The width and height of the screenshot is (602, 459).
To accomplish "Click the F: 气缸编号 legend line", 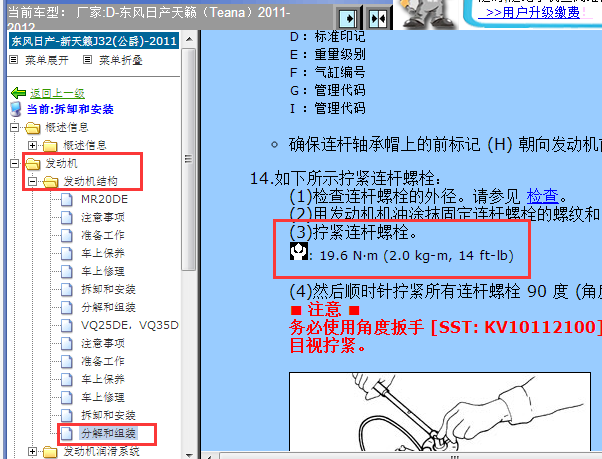I will [327, 73].
